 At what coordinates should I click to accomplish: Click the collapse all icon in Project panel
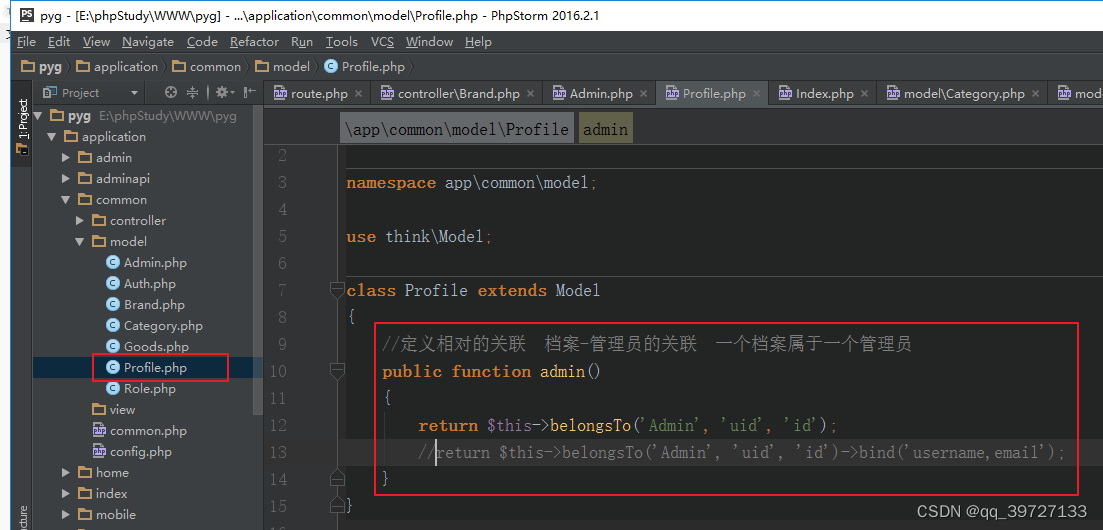click(192, 92)
